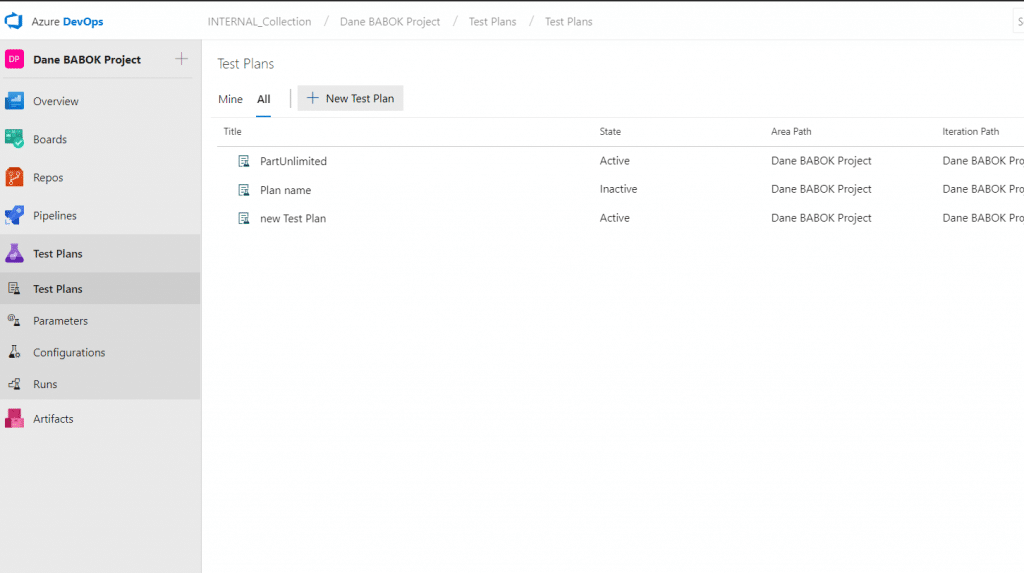
Task: Click the Azure DevOps logo icon
Action: tap(14, 21)
